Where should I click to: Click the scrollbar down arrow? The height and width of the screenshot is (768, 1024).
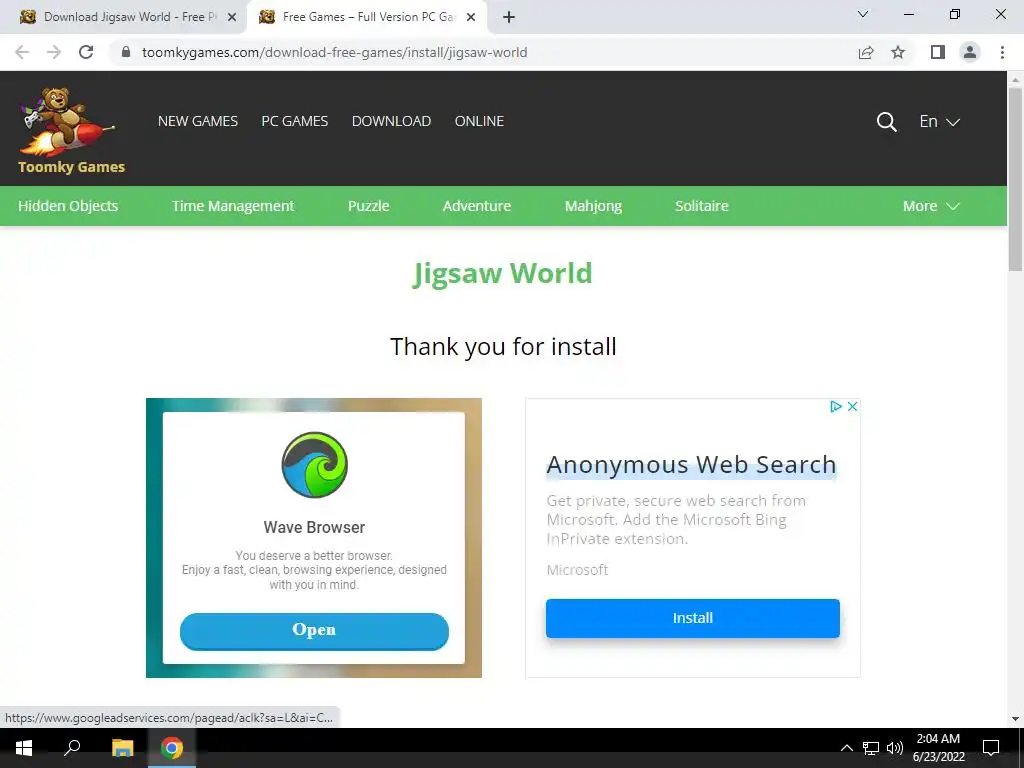pos(1015,718)
